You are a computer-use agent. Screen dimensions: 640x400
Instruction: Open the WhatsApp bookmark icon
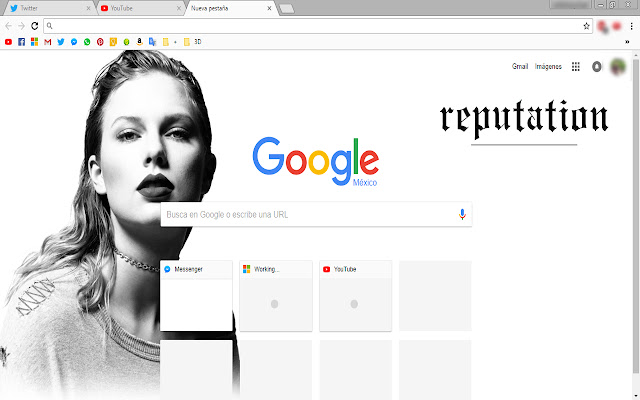pos(87,42)
